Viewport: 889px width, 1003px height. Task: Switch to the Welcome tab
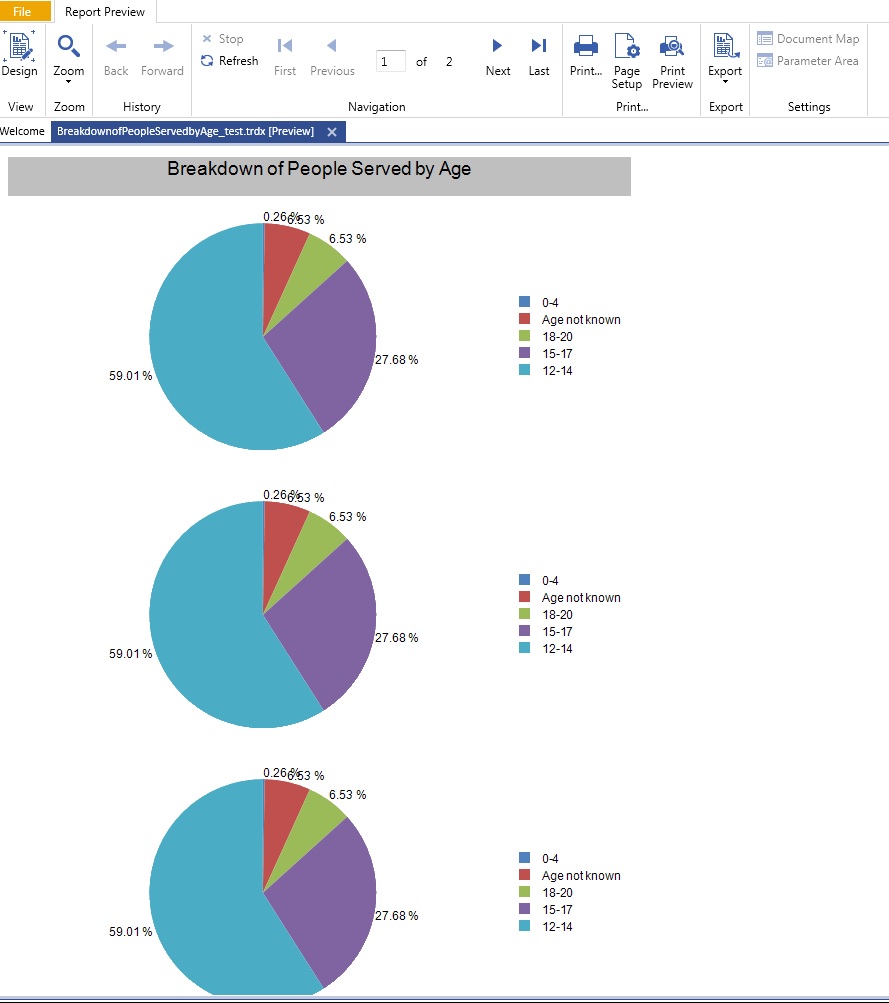[x=22, y=131]
